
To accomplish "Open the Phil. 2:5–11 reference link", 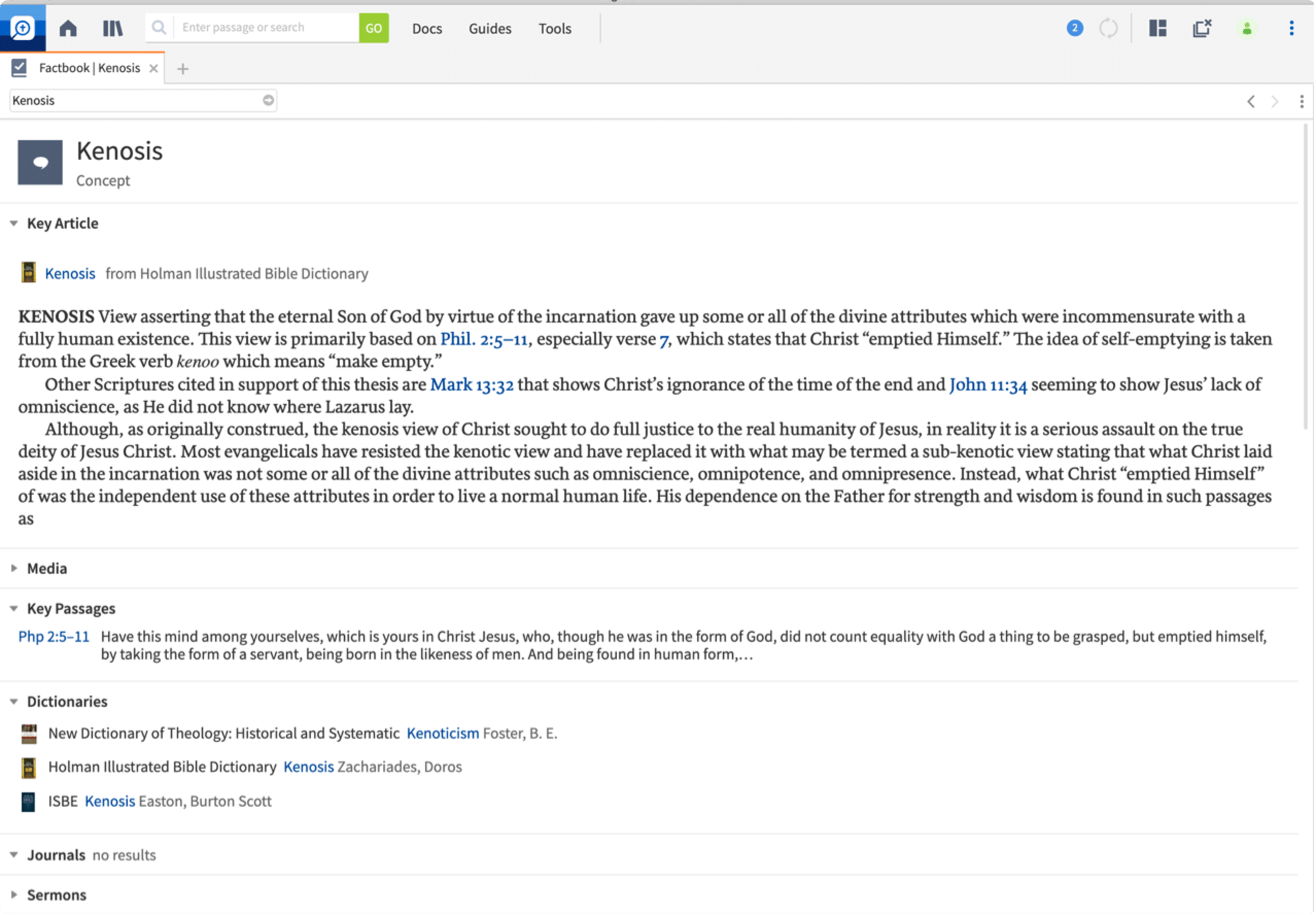I will point(484,339).
